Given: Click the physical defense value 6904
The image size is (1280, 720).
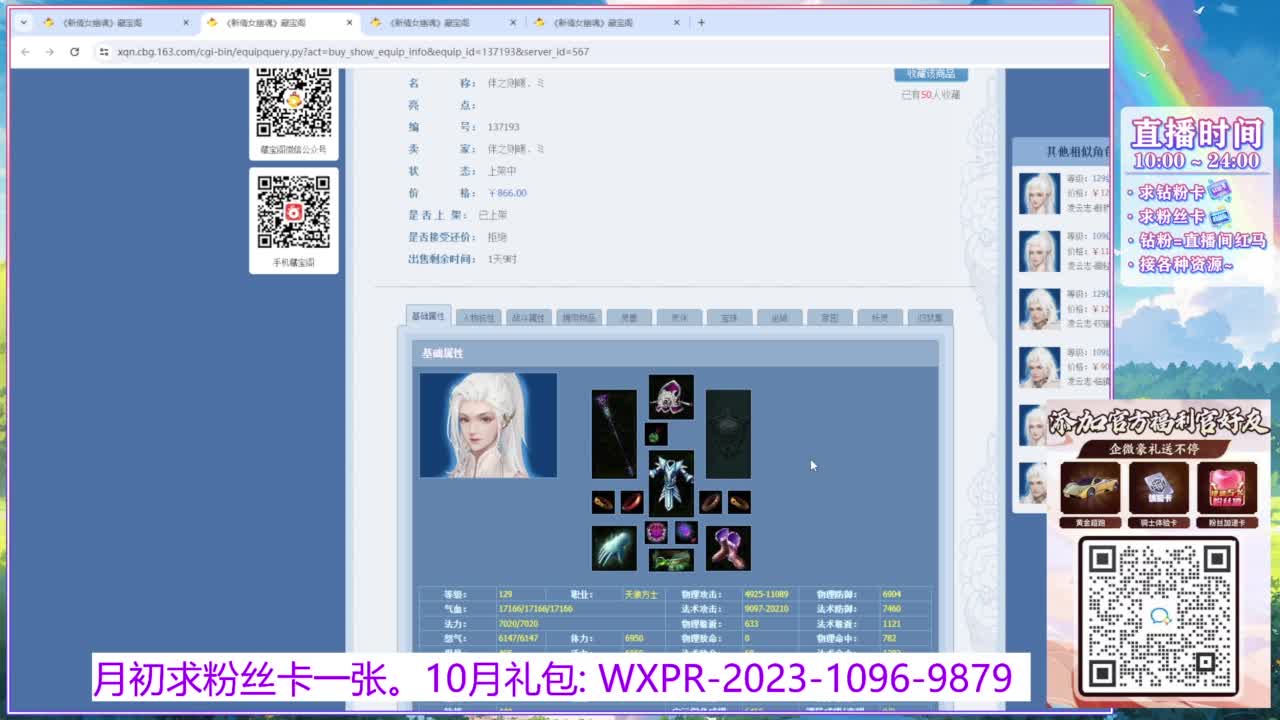Looking at the screenshot, I should 892,595.
